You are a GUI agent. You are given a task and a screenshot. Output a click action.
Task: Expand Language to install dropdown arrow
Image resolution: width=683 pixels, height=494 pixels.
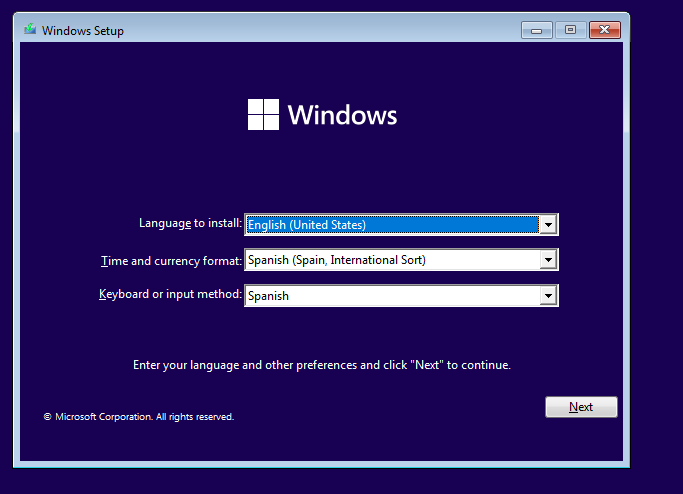click(x=548, y=225)
